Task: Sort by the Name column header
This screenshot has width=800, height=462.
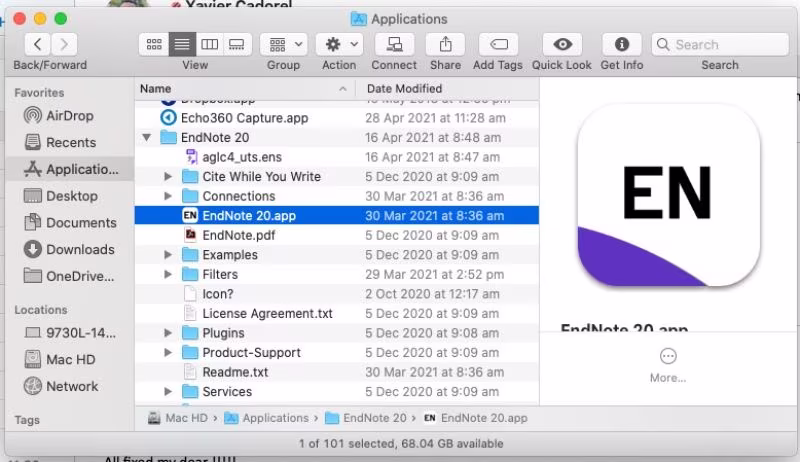Action: click(244, 89)
